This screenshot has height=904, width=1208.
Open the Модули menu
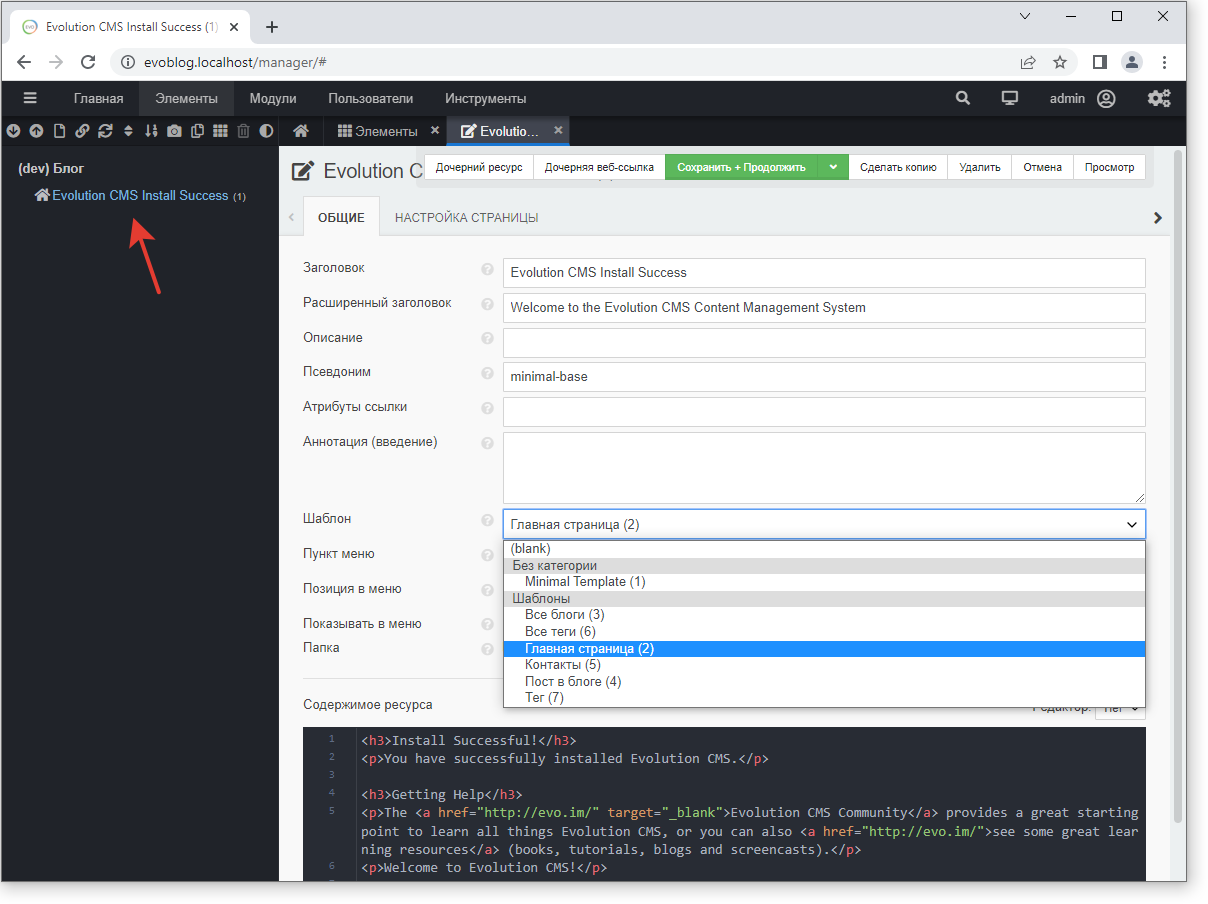(273, 98)
